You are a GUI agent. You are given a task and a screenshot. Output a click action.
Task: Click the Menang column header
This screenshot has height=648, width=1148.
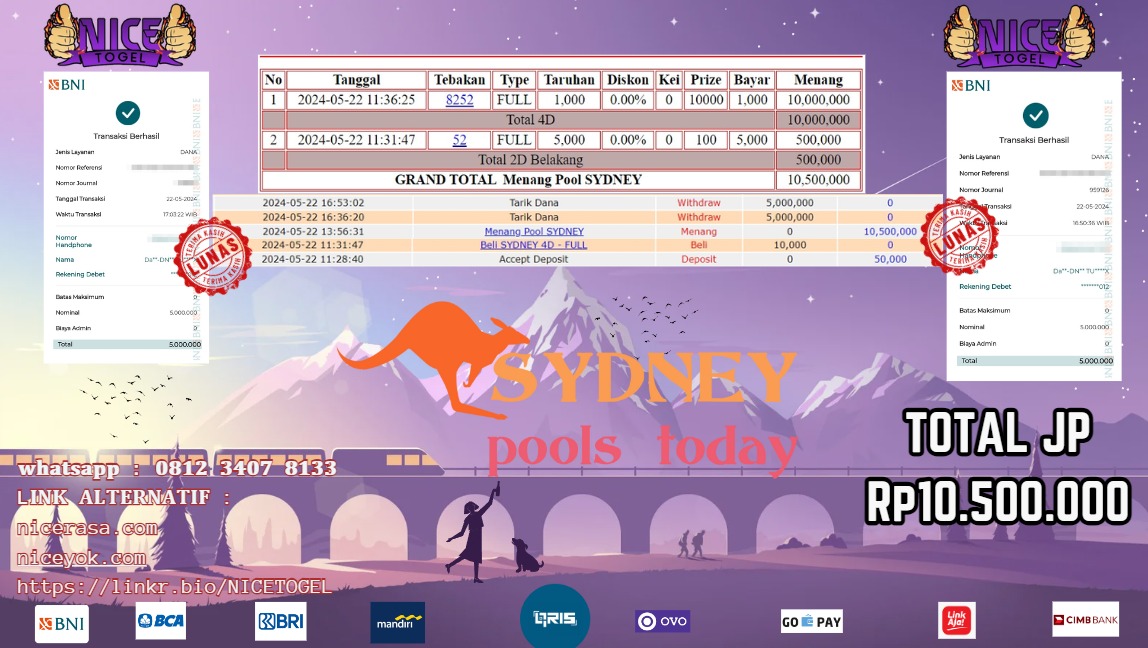pyautogui.click(x=818, y=80)
